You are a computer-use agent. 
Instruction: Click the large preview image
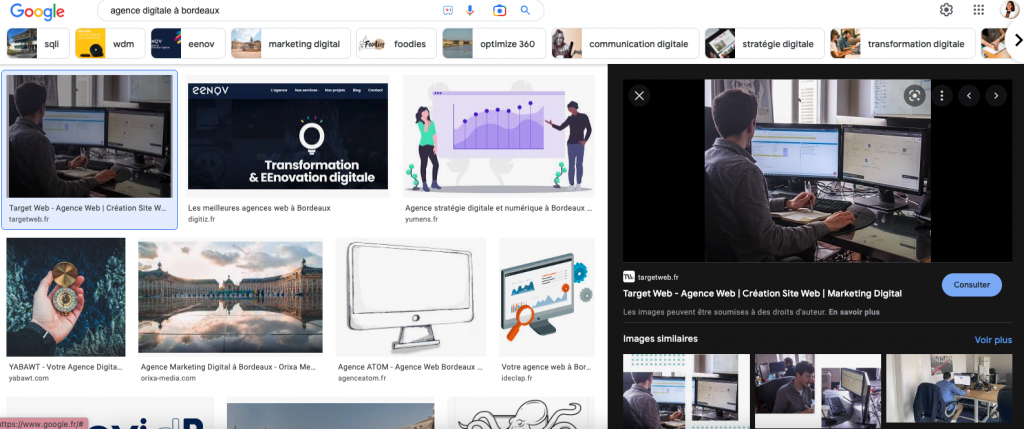pyautogui.click(x=818, y=171)
